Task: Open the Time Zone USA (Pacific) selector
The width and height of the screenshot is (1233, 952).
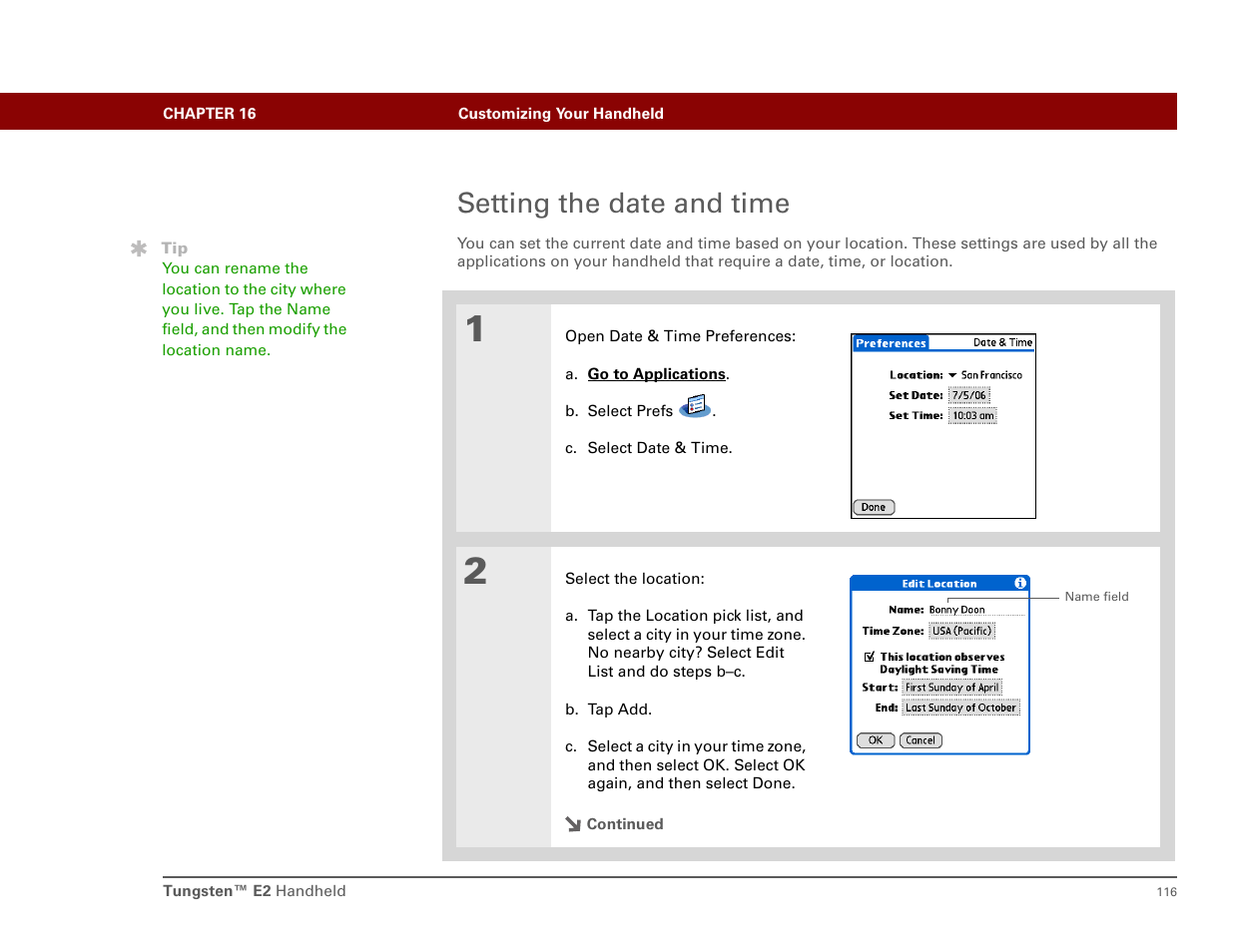Action: pos(962,631)
